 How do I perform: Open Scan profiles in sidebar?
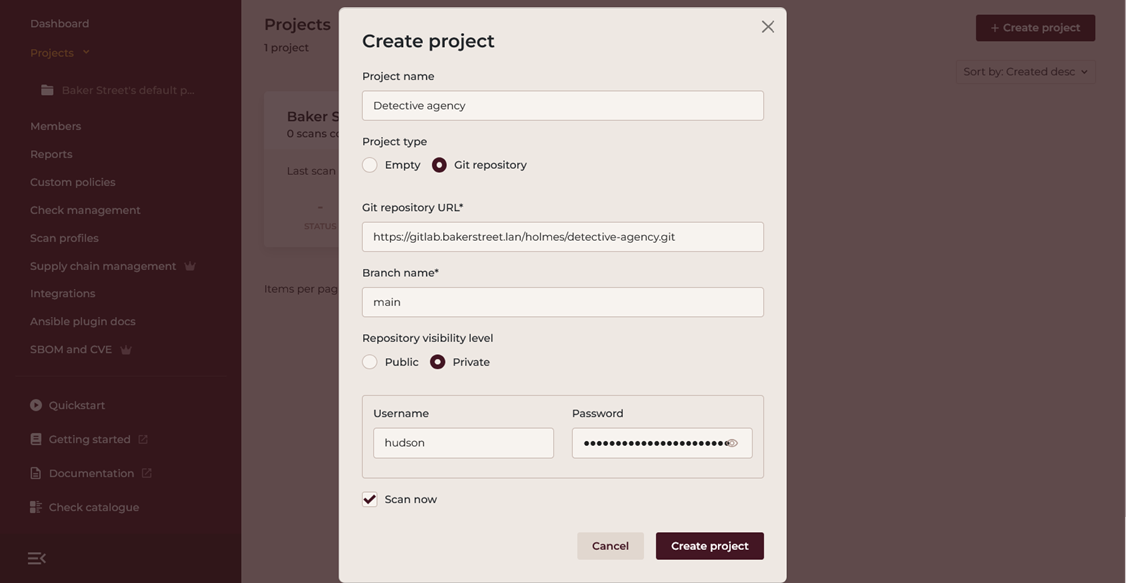tap(64, 238)
